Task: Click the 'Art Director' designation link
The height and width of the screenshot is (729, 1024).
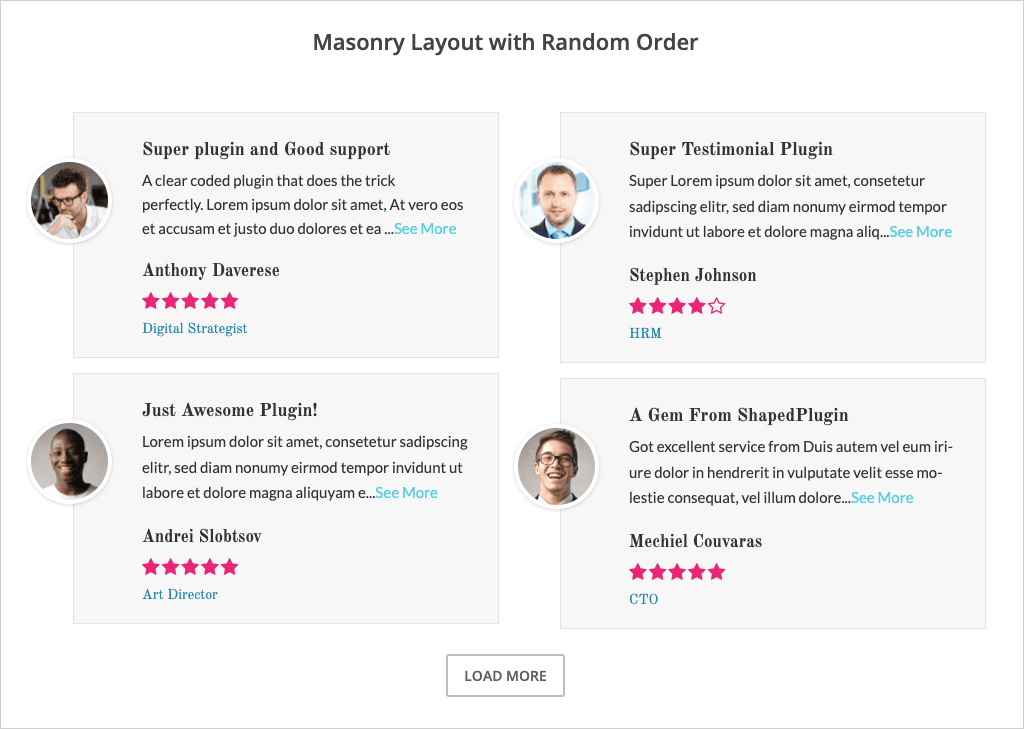Action: click(180, 595)
